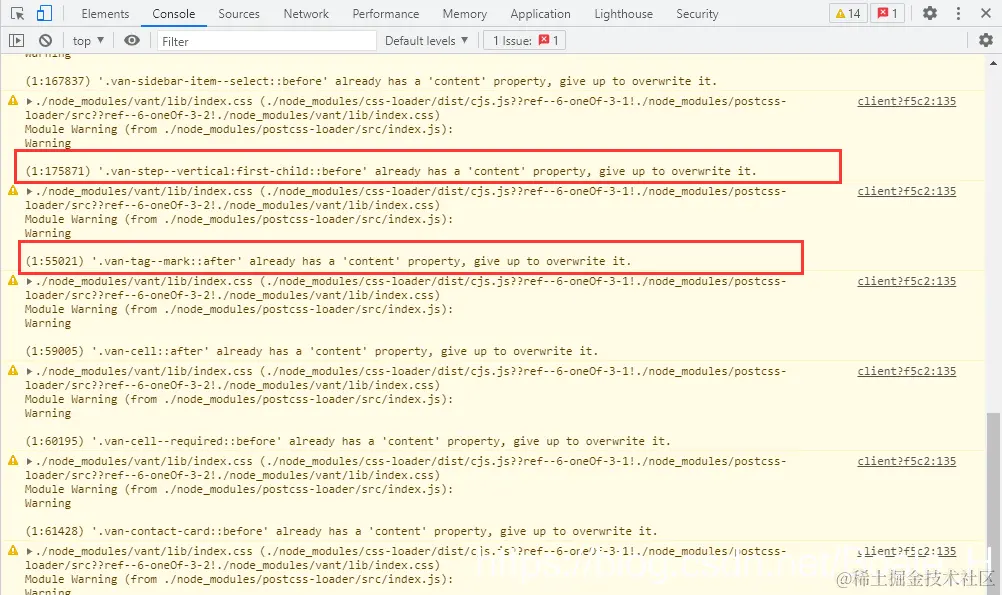The image size is (1002, 595).
Task: Select the '.van-tag--mark::after' message text
Action: (328, 261)
